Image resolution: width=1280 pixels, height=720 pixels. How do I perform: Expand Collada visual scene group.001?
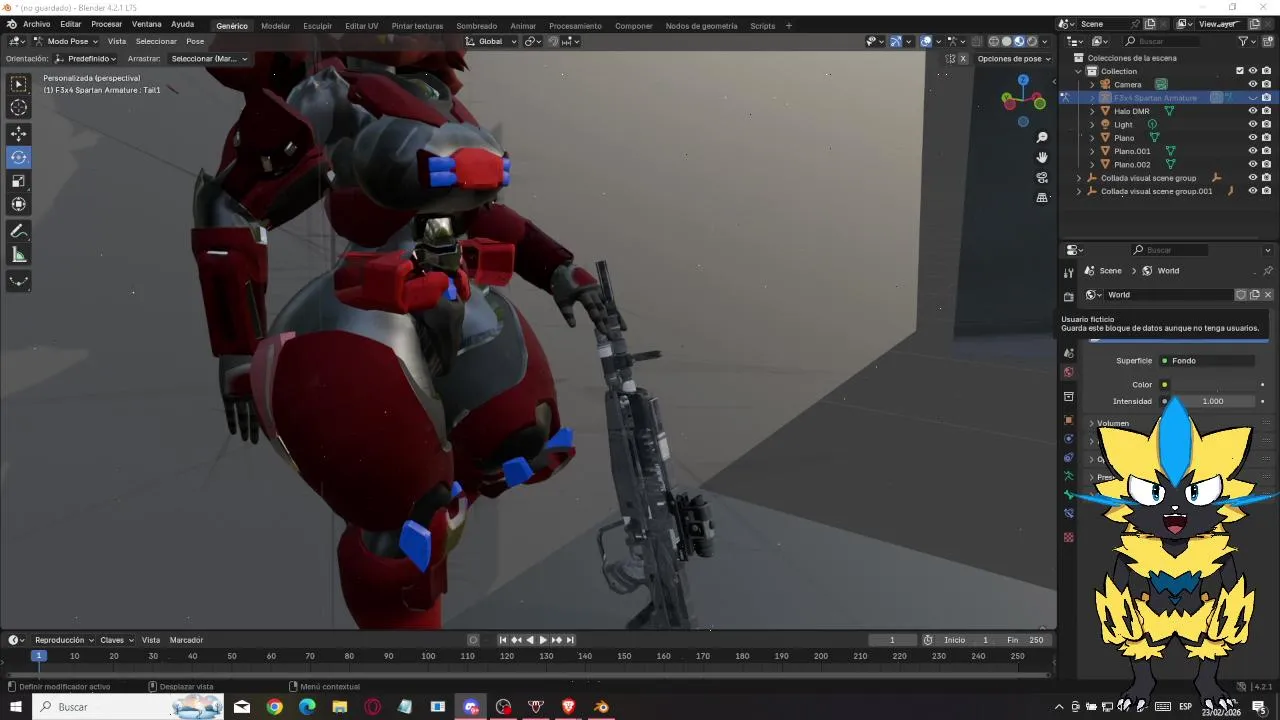(1079, 191)
